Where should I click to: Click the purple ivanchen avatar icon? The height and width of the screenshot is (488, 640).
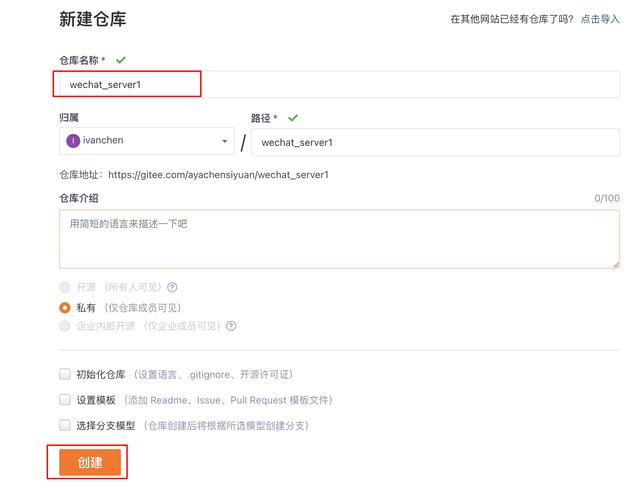73,141
